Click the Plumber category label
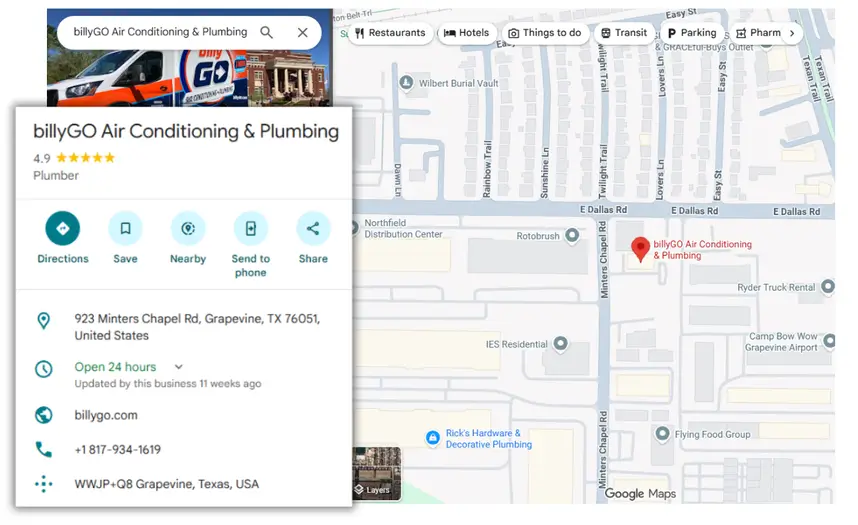The image size is (858, 525). (56, 176)
